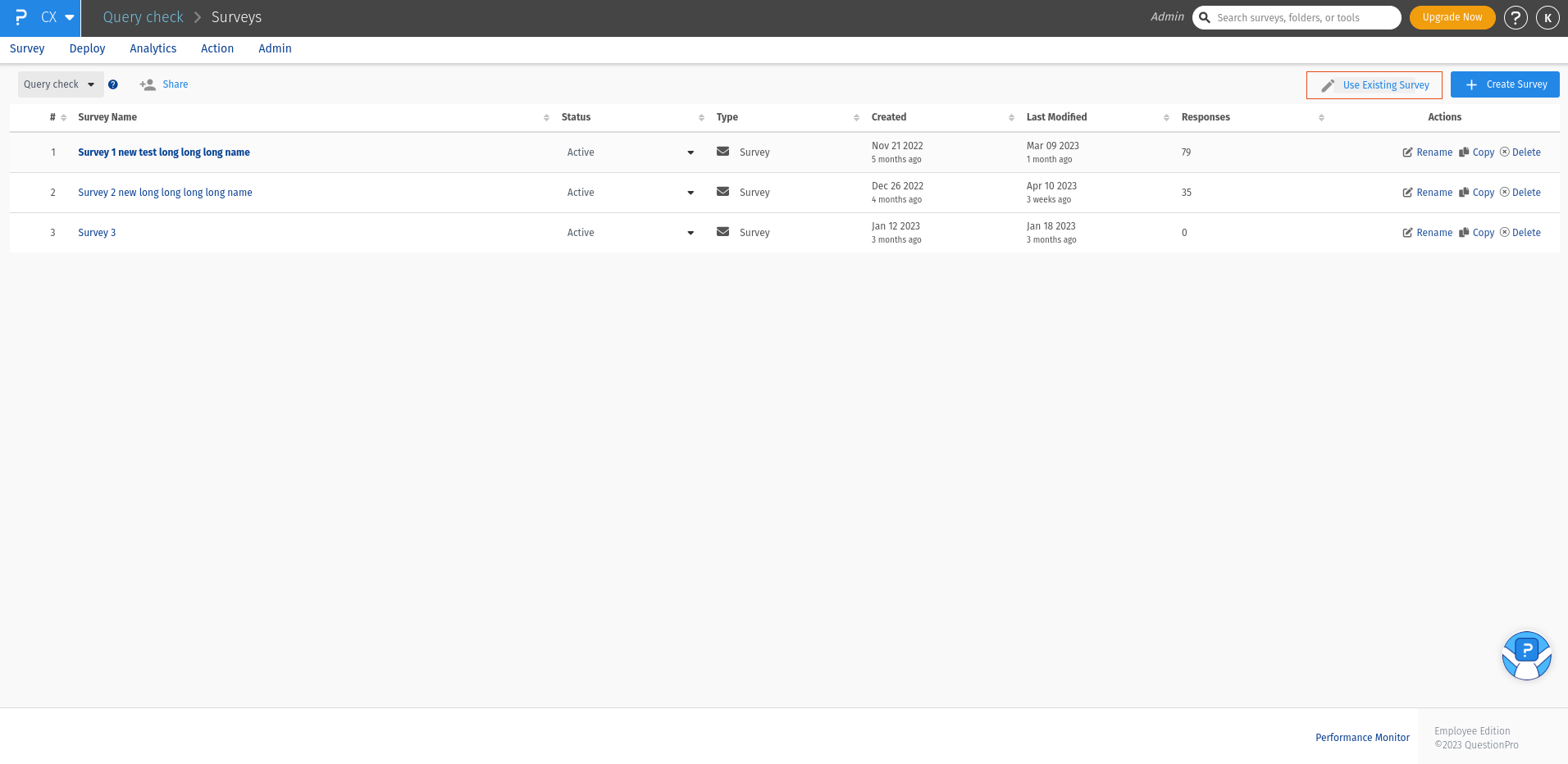Click the rename pencil icon for Survey 3
Screen dimensions: 1568x764
point(1407,233)
